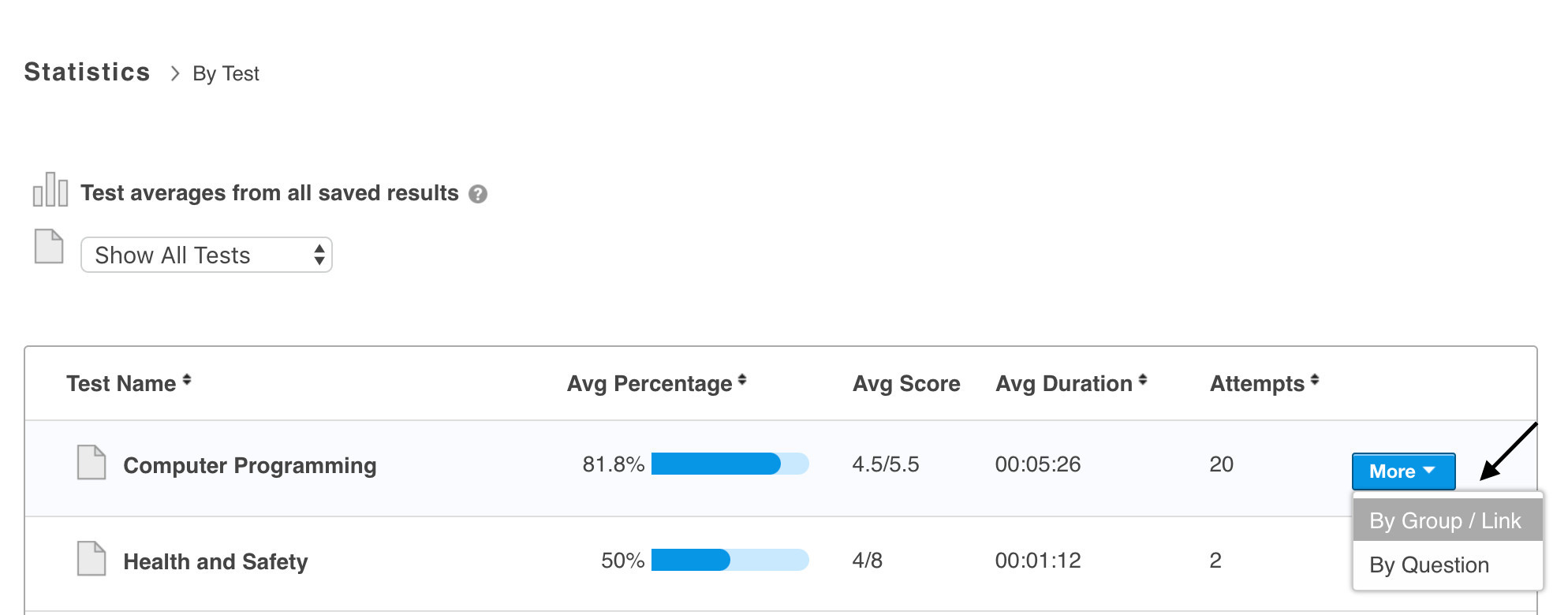The image size is (1568, 615).
Task: Select By Group / Link menu option
Action: [1446, 520]
